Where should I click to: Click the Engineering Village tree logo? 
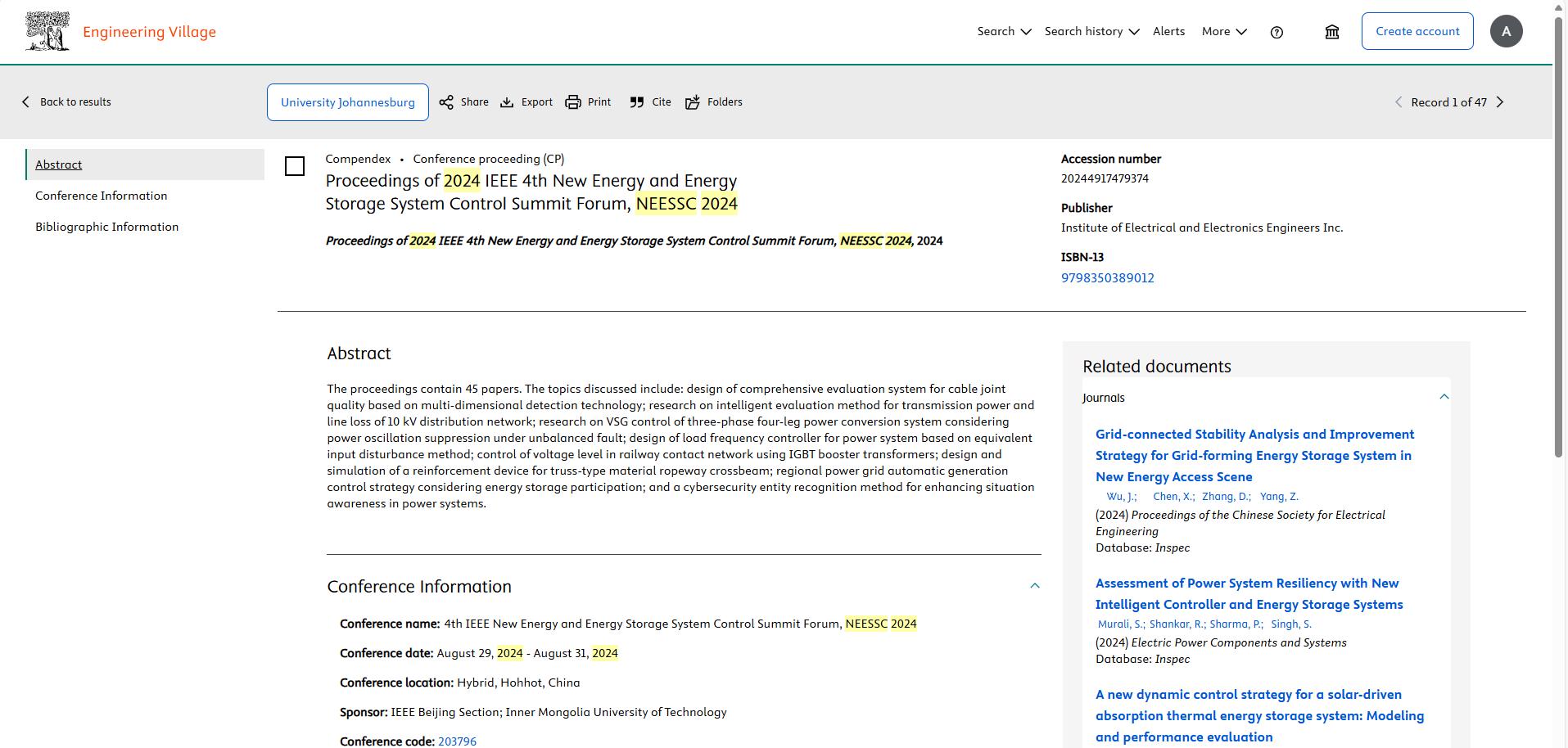tap(47, 32)
